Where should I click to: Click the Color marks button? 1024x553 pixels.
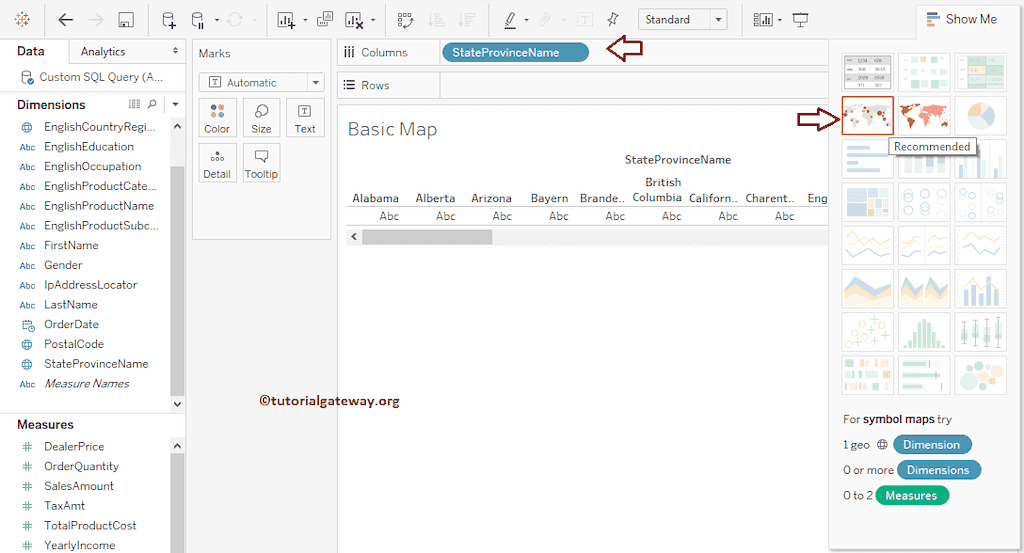[x=217, y=118]
